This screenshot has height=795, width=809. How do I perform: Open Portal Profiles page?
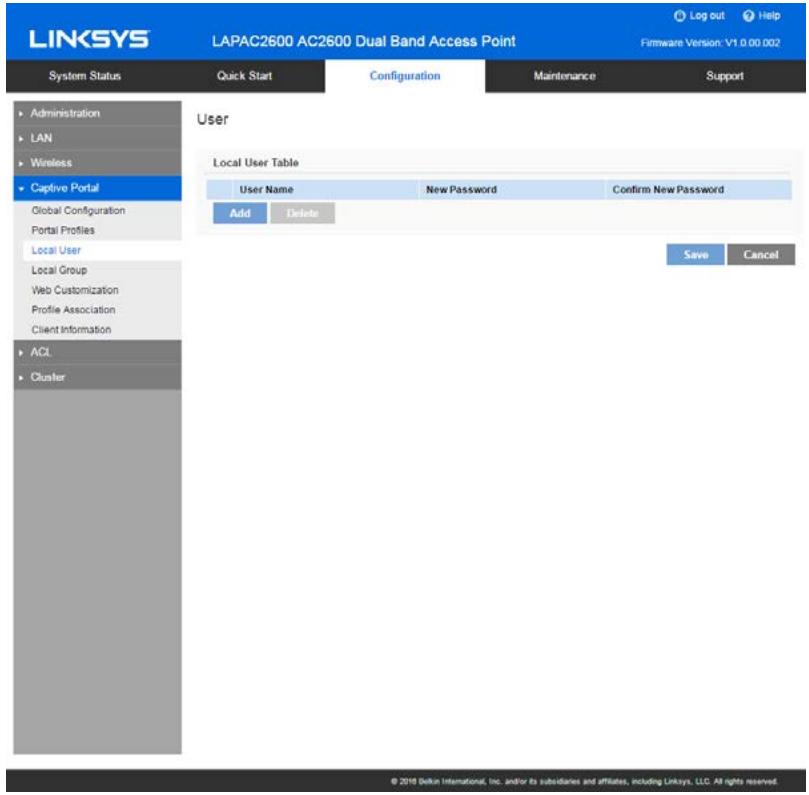pos(63,230)
